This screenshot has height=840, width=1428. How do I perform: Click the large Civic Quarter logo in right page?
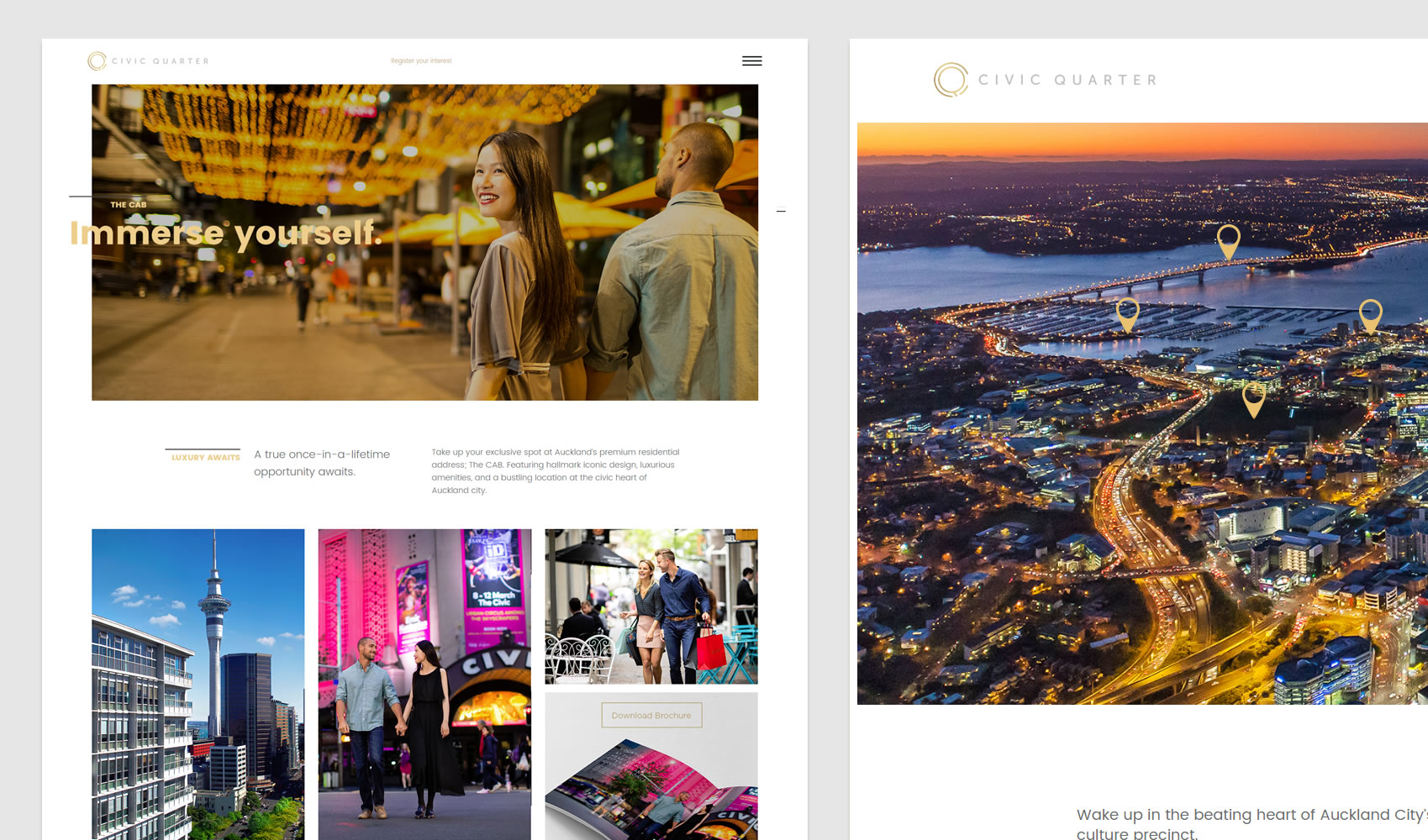pos(1046,80)
